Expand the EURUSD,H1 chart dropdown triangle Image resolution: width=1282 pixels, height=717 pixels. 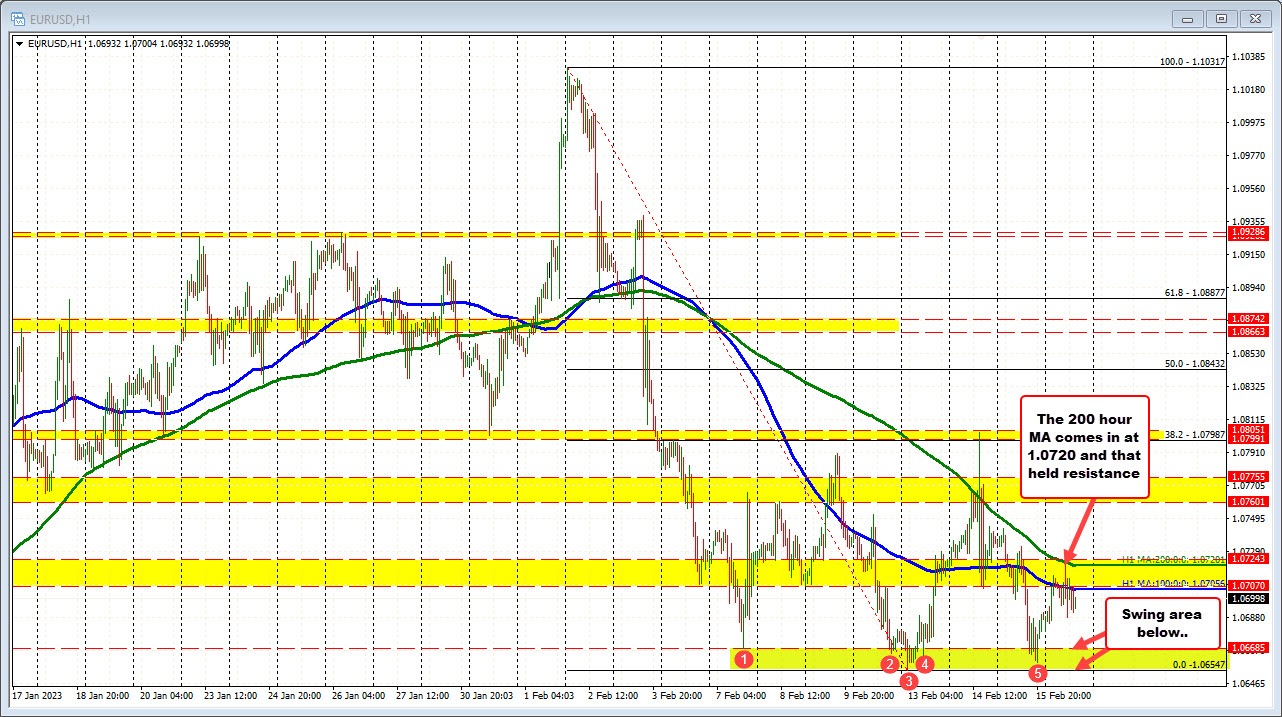(18, 44)
